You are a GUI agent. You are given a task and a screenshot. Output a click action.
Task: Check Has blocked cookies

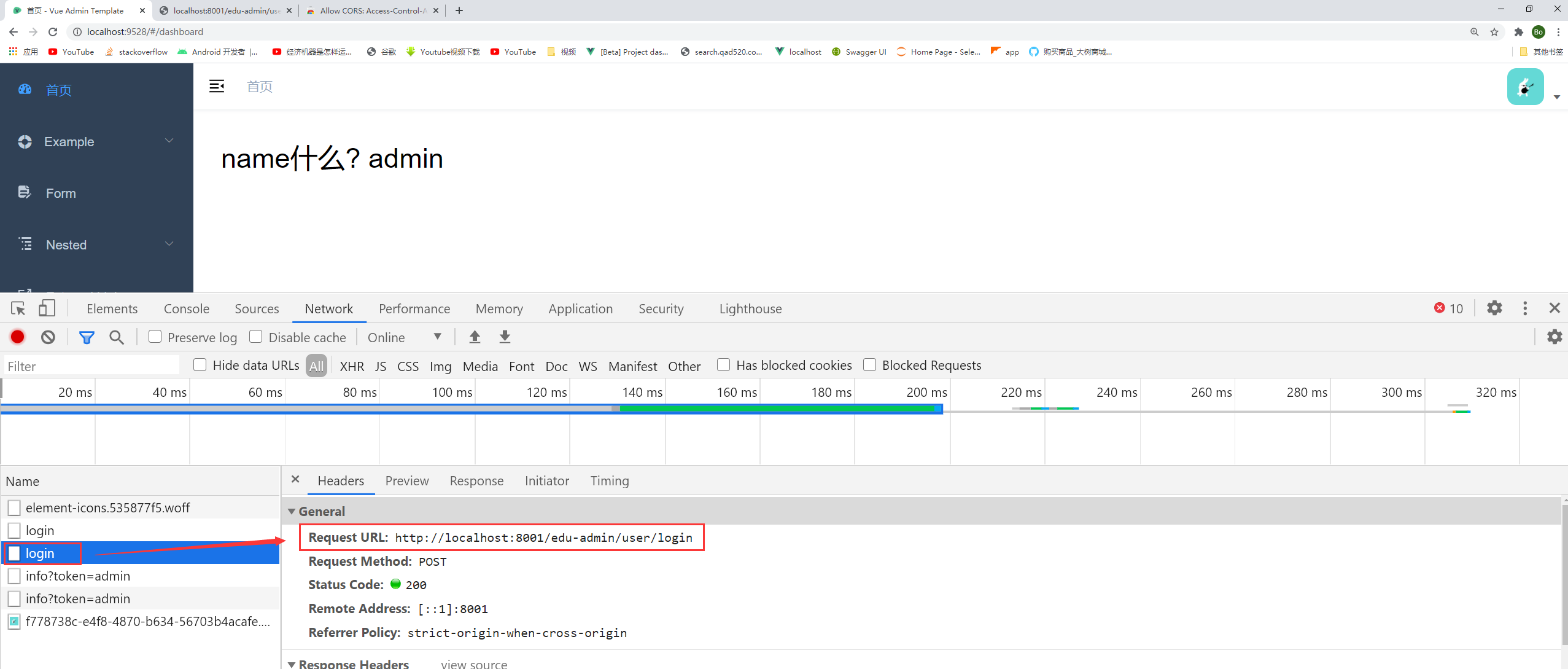point(724,365)
